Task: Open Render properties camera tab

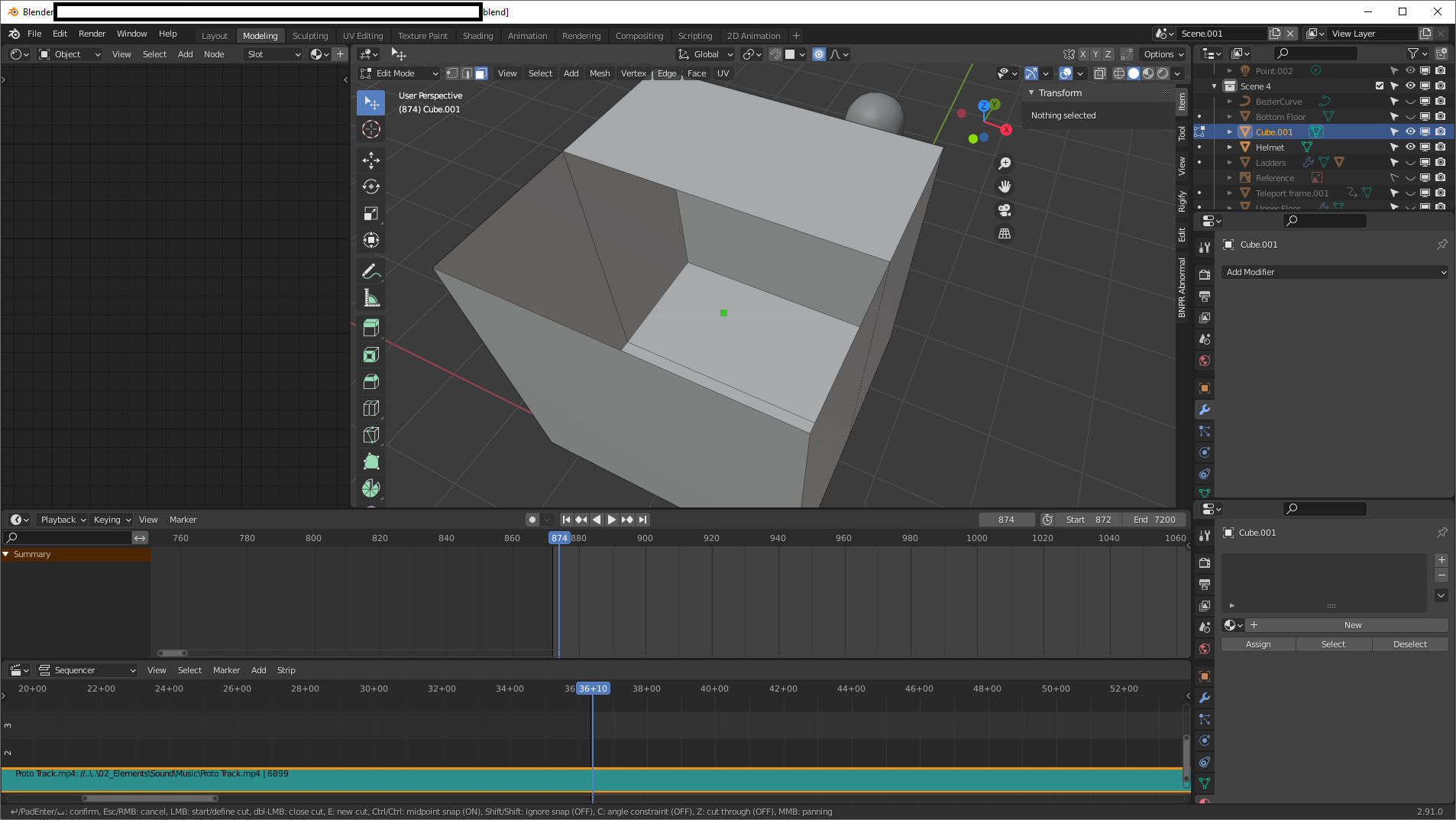Action: pyautogui.click(x=1205, y=275)
